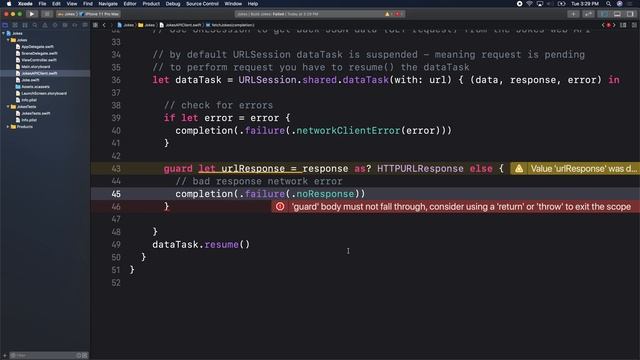Open the Debug menu
Viewport: 640px width, 360px height.
click(x=173, y=4)
